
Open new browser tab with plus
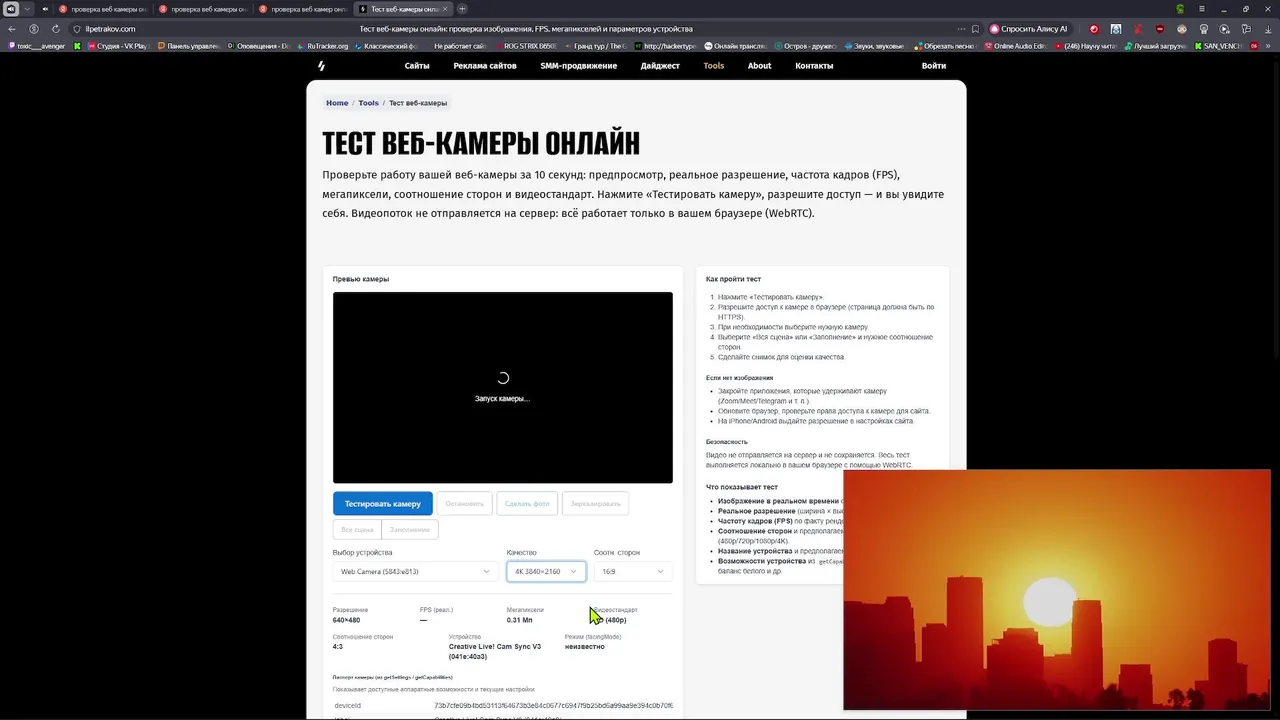(x=462, y=9)
